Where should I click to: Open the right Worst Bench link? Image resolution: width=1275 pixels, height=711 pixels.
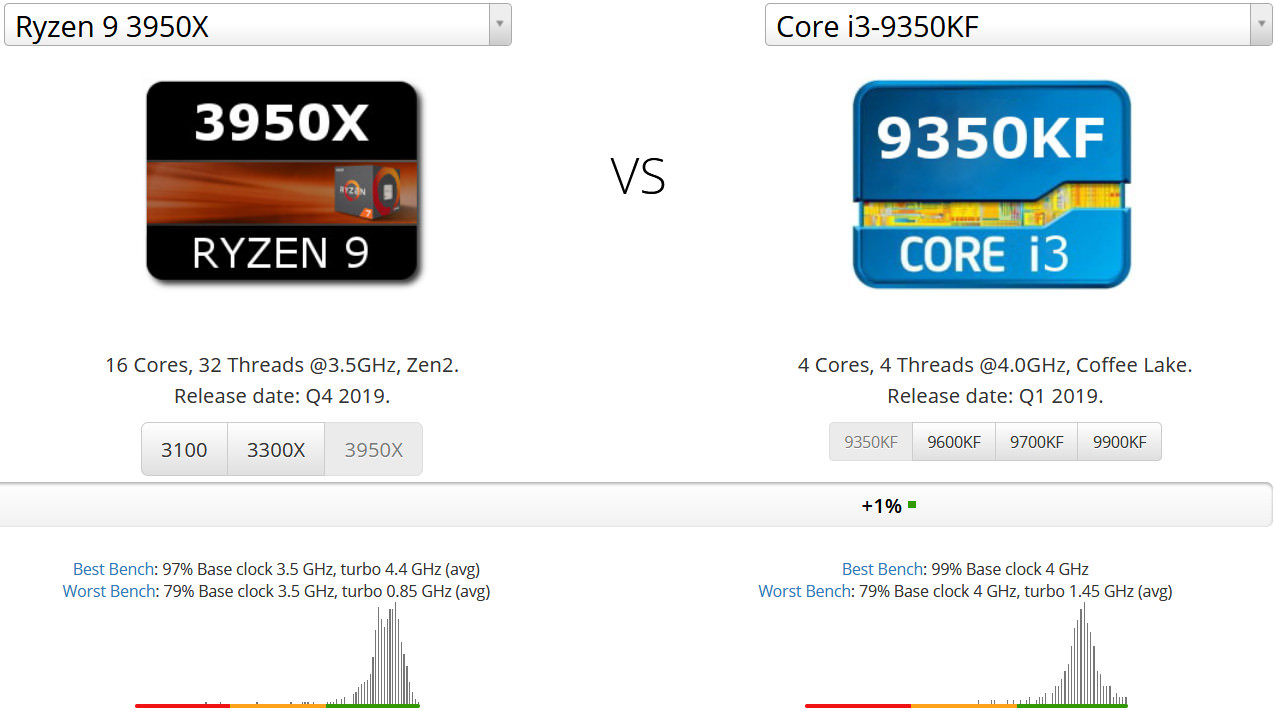tap(804, 591)
